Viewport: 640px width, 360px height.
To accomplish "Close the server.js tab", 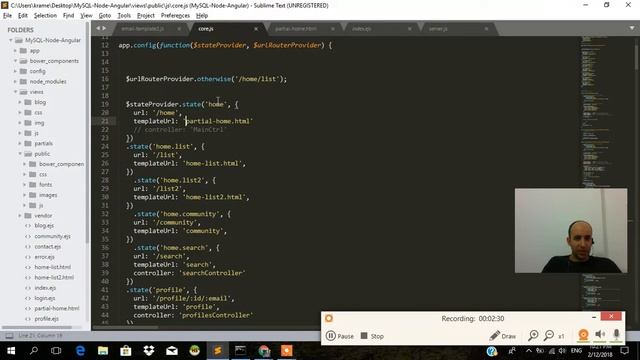I will tap(486, 29).
